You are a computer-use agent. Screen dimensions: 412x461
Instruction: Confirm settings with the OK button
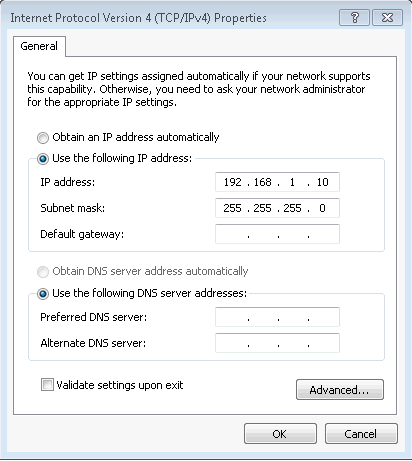pos(280,434)
